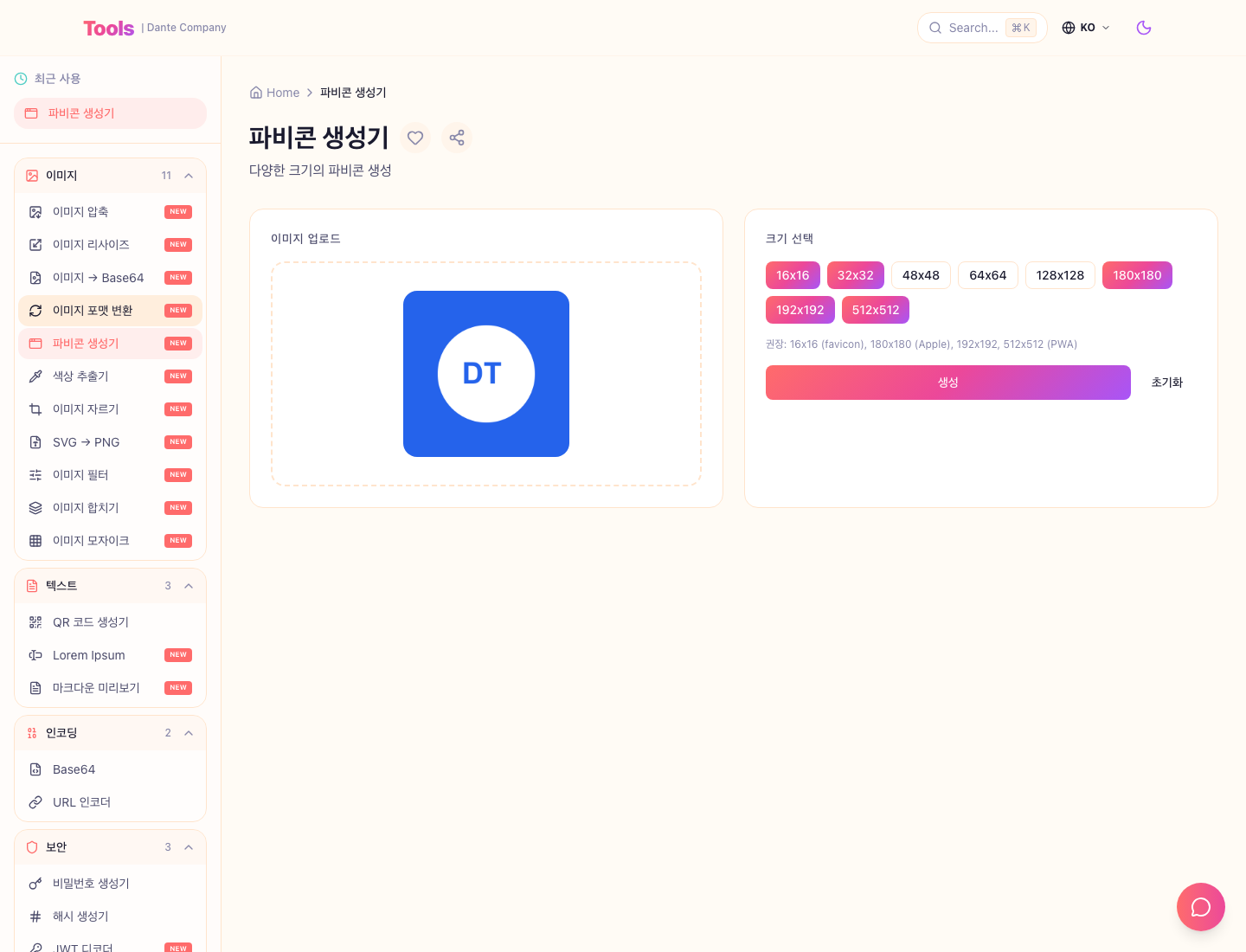Click the 이미지 자르기 crop icon
Screen dimensions: 1246x952
(35, 409)
